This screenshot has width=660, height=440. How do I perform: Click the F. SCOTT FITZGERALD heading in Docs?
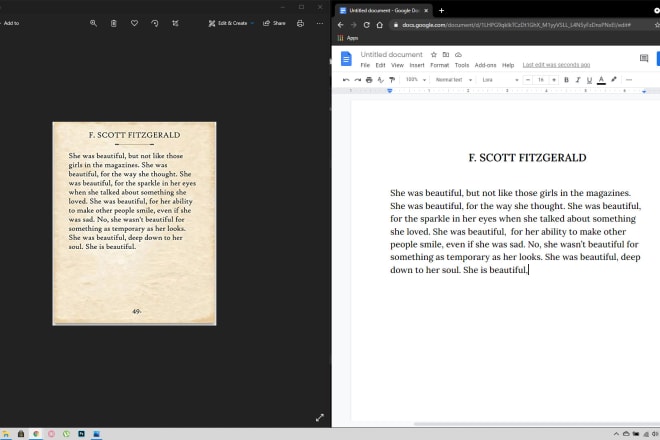tap(527, 157)
